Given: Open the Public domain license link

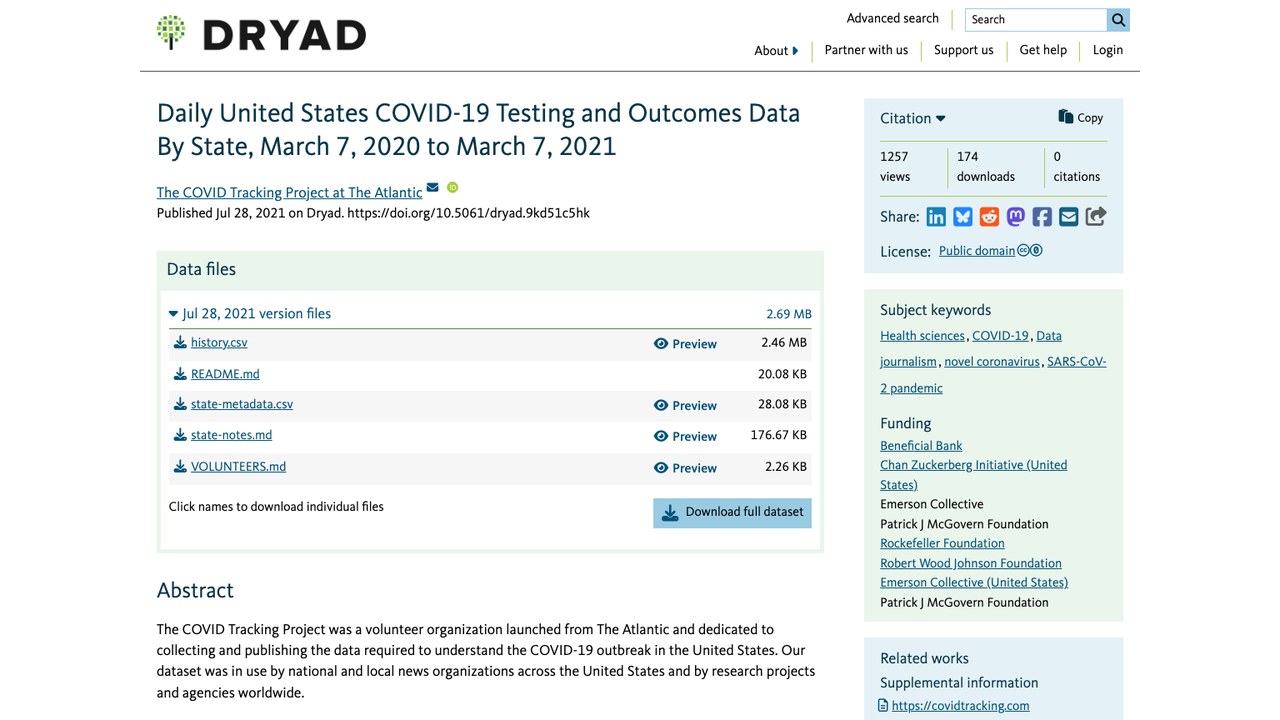Looking at the screenshot, I should point(977,251).
